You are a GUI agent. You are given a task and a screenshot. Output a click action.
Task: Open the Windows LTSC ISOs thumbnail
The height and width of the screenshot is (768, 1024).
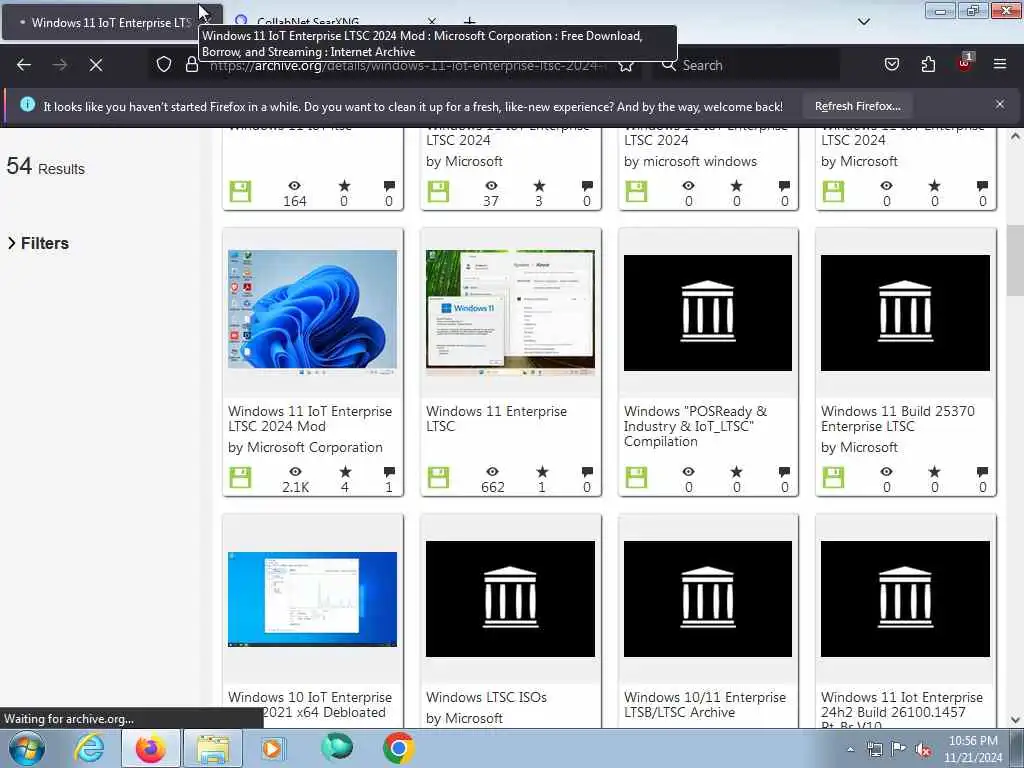[x=510, y=598]
